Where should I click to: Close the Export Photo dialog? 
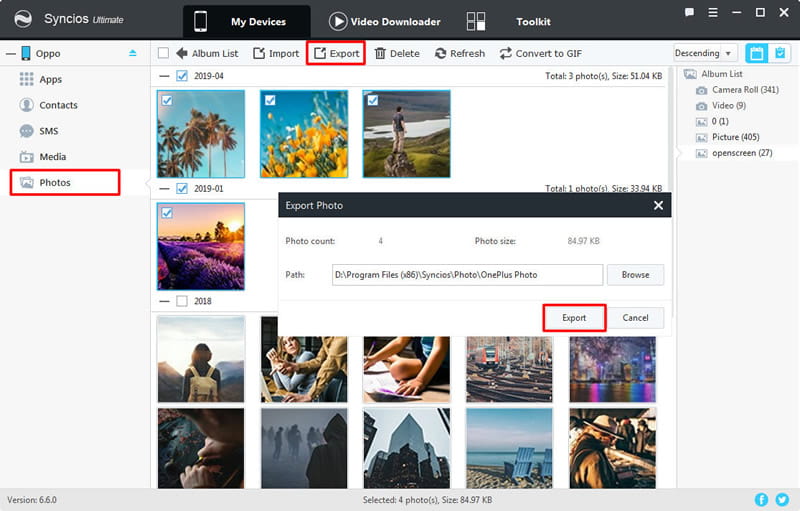[658, 205]
